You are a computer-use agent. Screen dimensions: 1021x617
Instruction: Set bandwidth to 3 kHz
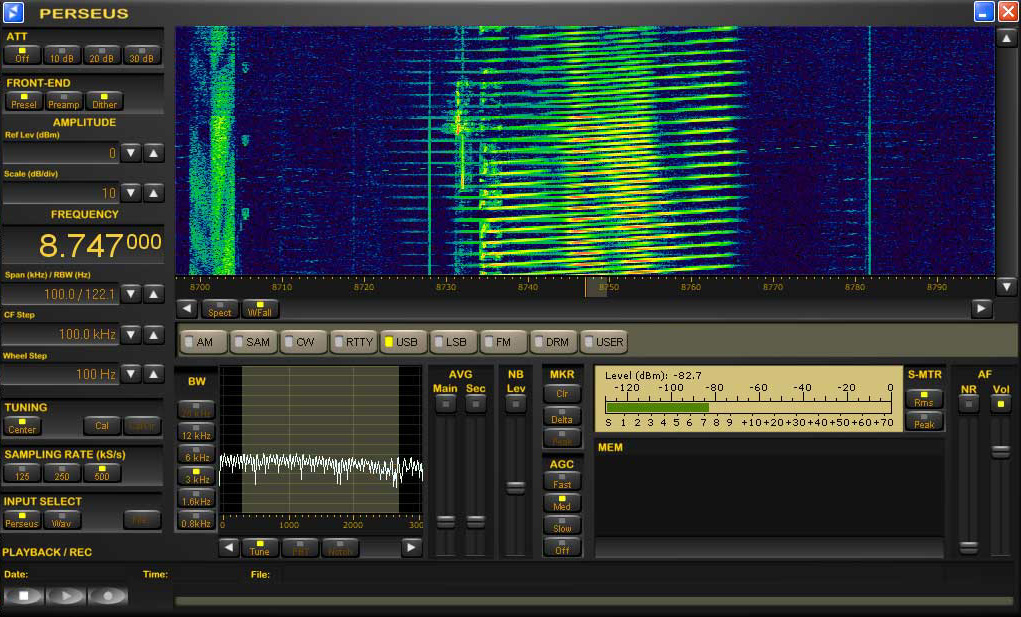pos(196,476)
